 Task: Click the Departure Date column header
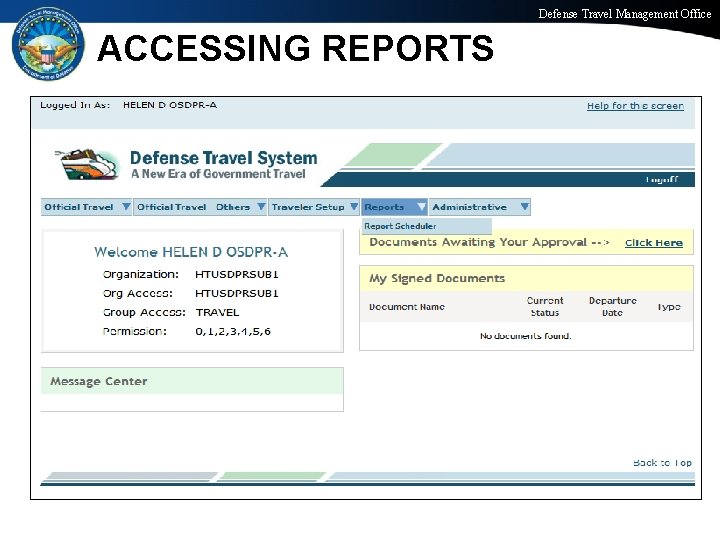[x=613, y=307]
